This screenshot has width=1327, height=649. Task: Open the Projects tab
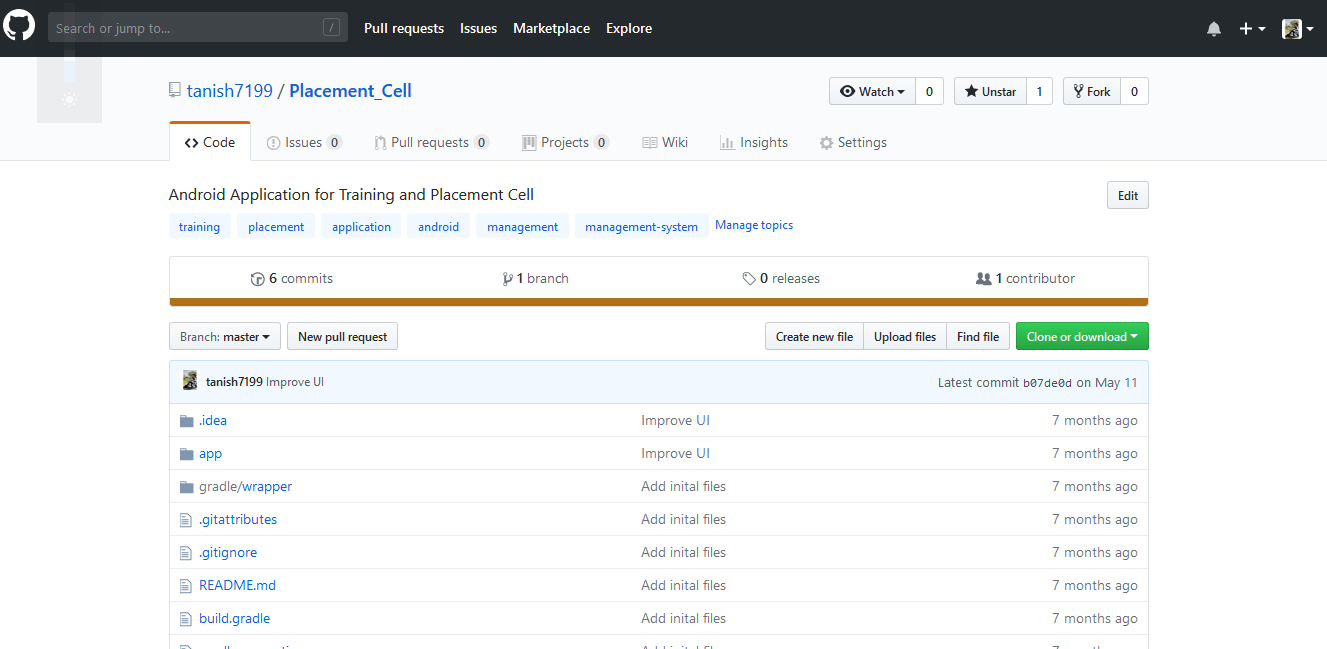click(565, 142)
